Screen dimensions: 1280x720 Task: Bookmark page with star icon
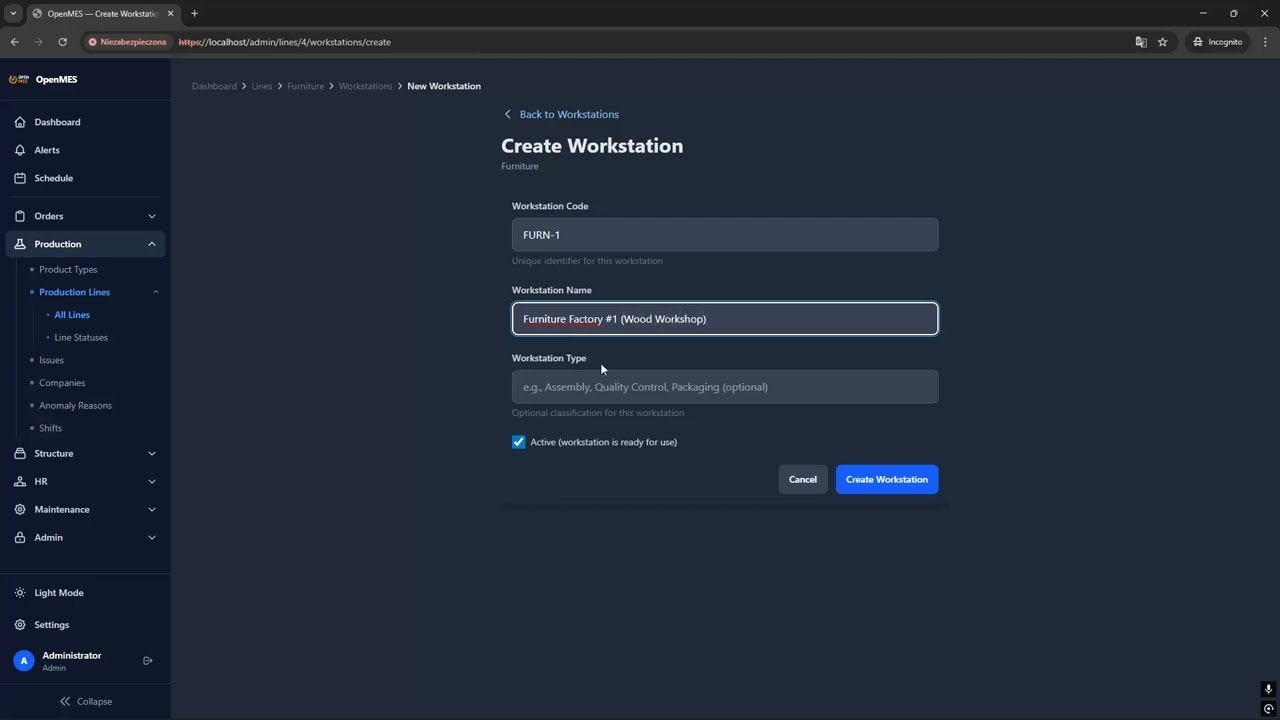1163,42
